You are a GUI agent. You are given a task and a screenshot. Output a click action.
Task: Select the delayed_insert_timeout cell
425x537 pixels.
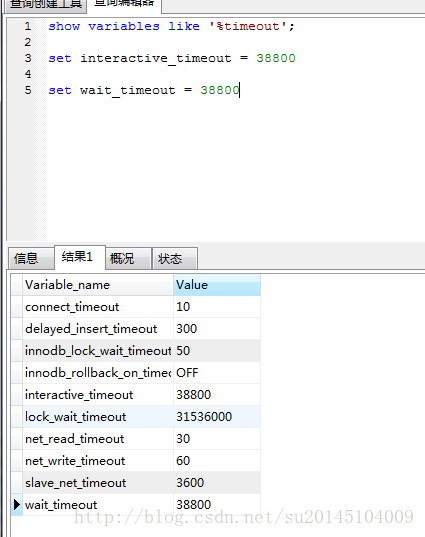(98, 329)
